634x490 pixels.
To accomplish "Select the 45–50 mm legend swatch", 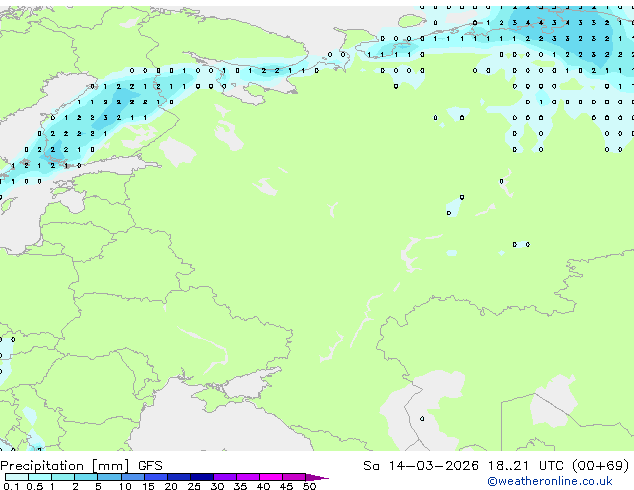I will [x=294, y=477].
